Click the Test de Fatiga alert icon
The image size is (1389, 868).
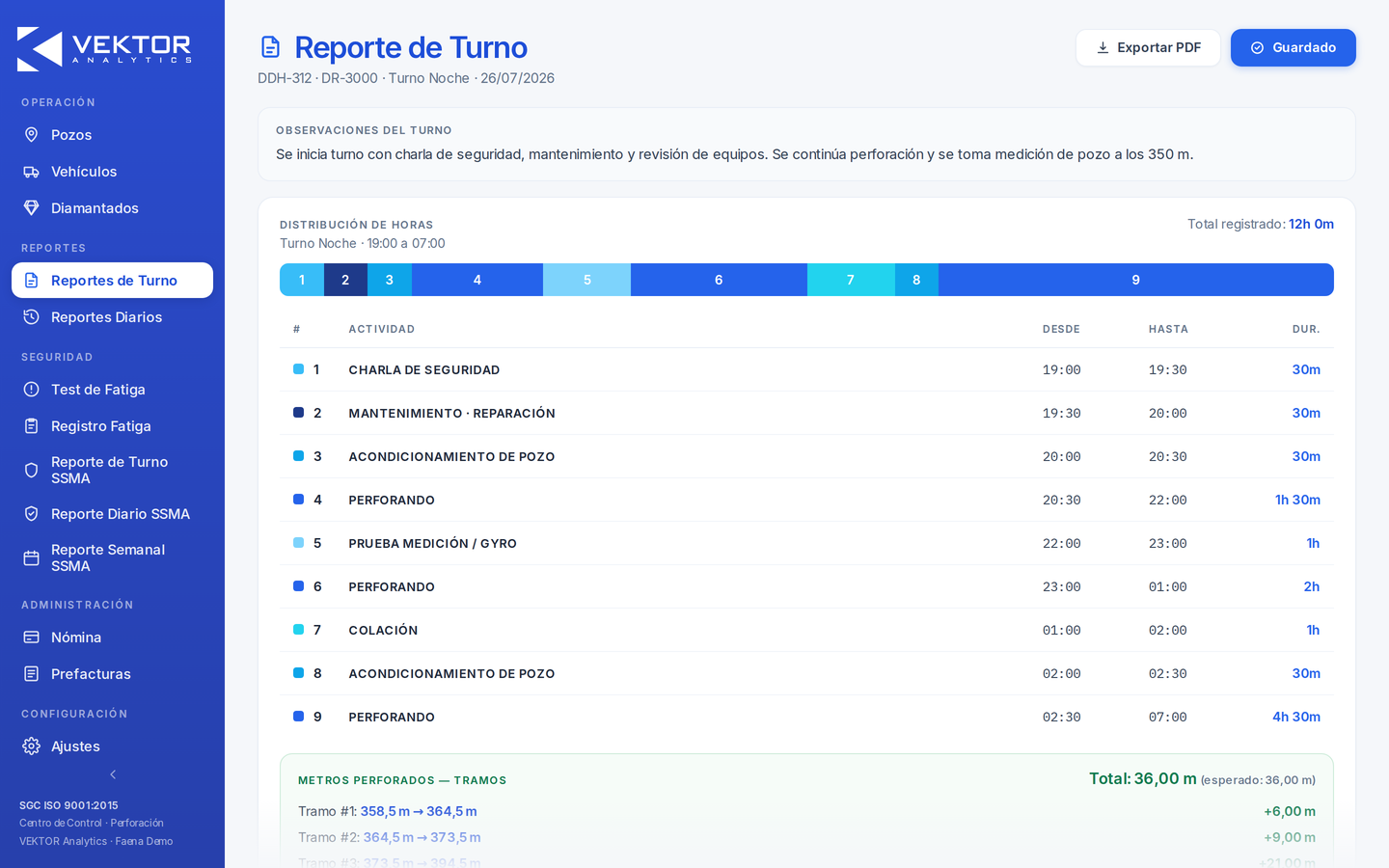pos(31,390)
